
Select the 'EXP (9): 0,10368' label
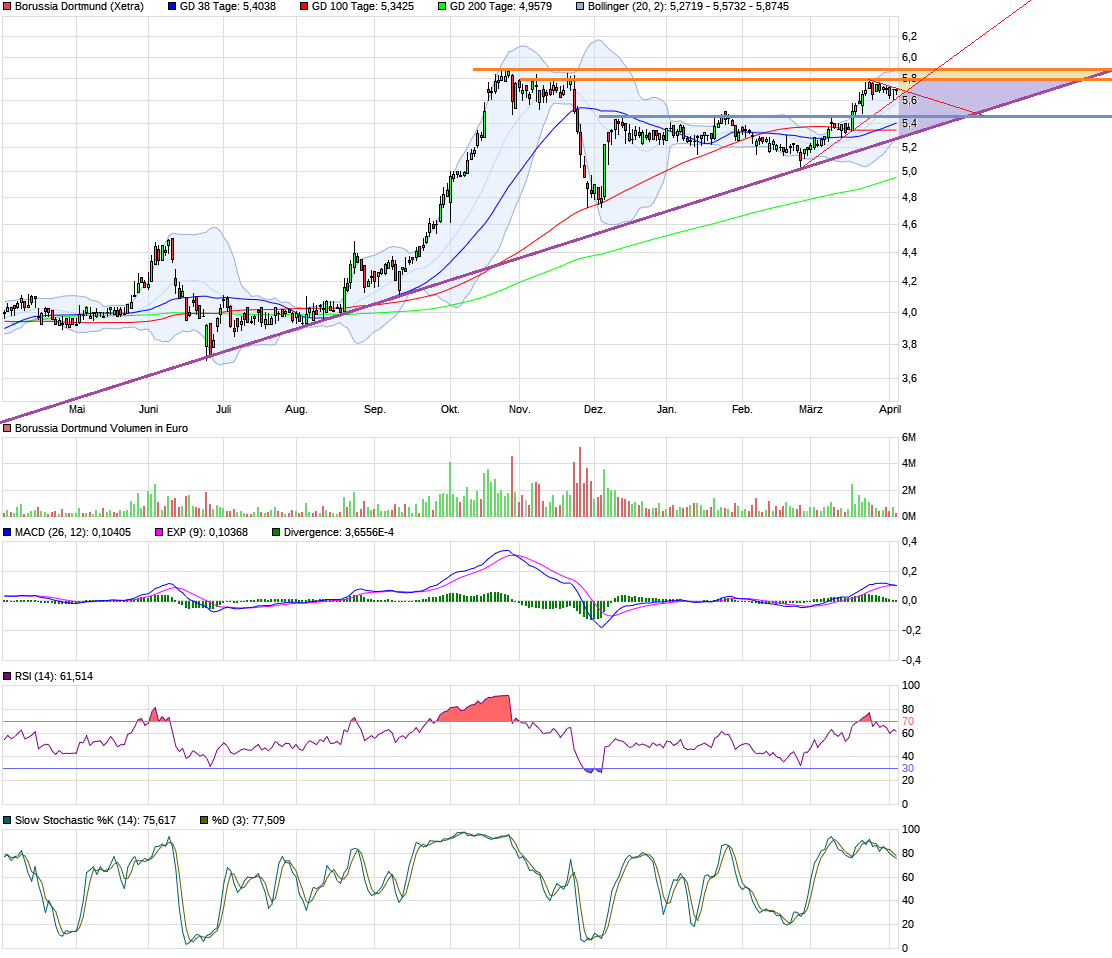207,532
